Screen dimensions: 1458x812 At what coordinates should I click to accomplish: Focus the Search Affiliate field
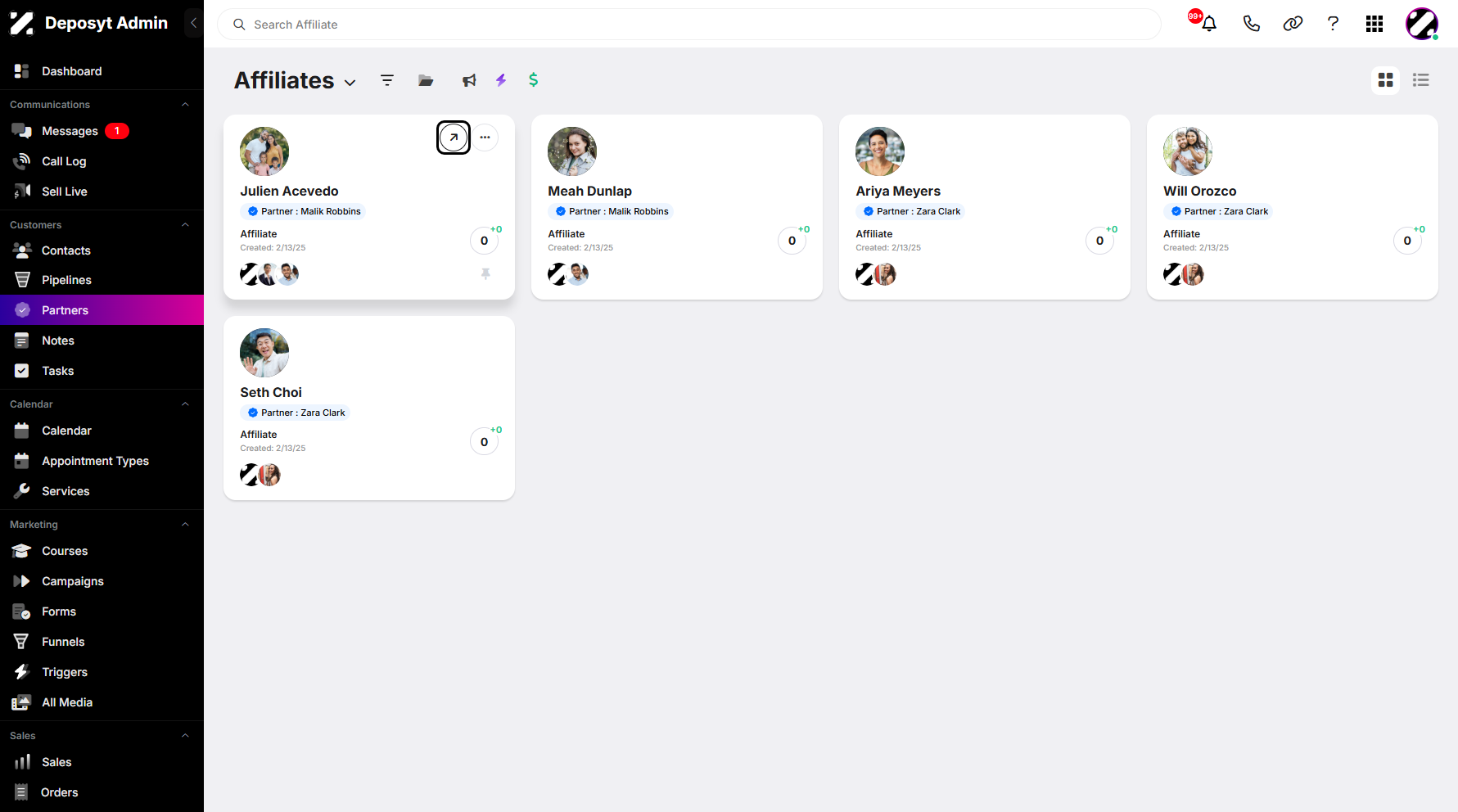pos(689,25)
